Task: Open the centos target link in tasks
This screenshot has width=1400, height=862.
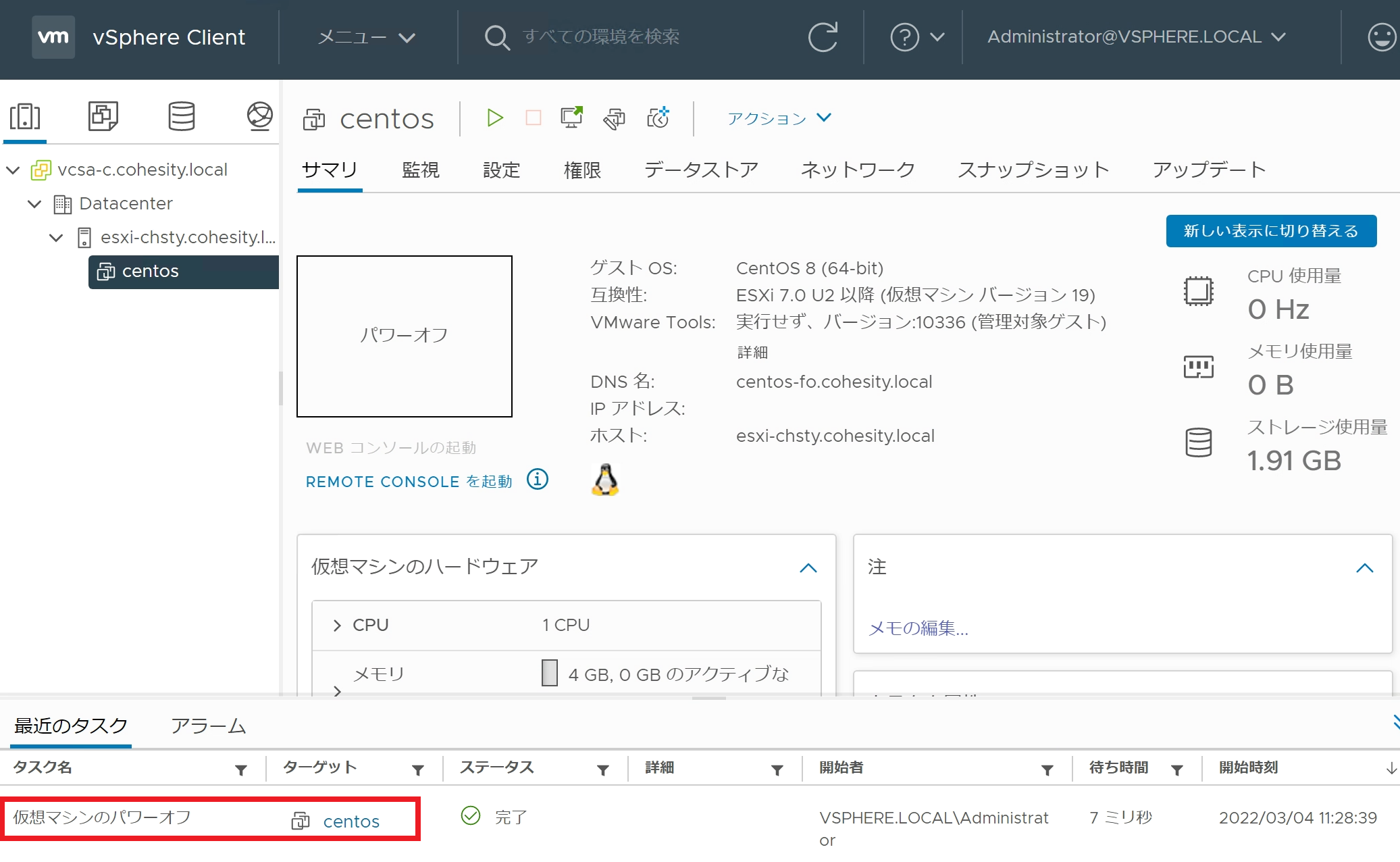Action: pos(351,821)
